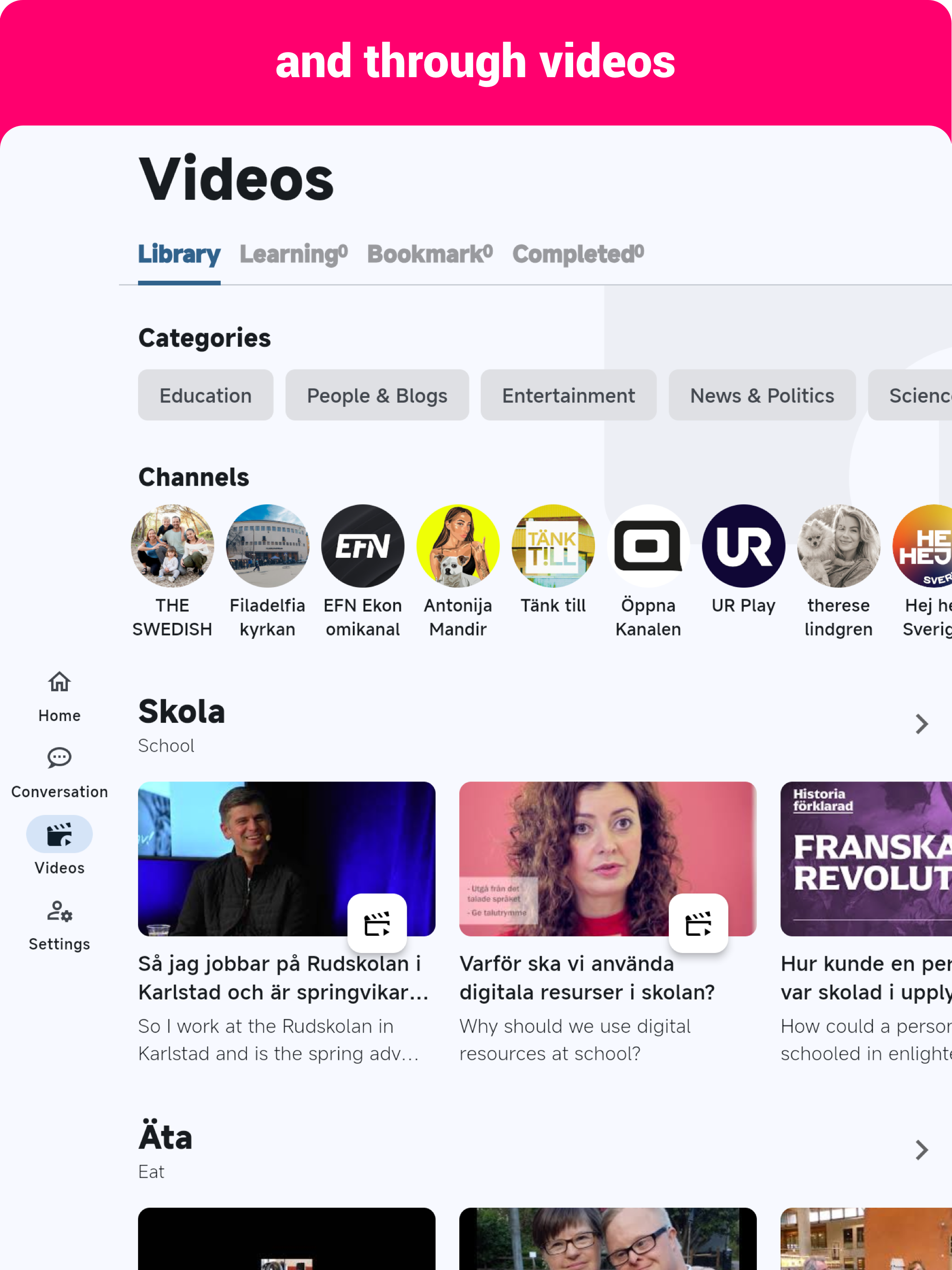952x1270 pixels.
Task: Select the Videos clapperboard sidebar icon
Action: click(59, 834)
